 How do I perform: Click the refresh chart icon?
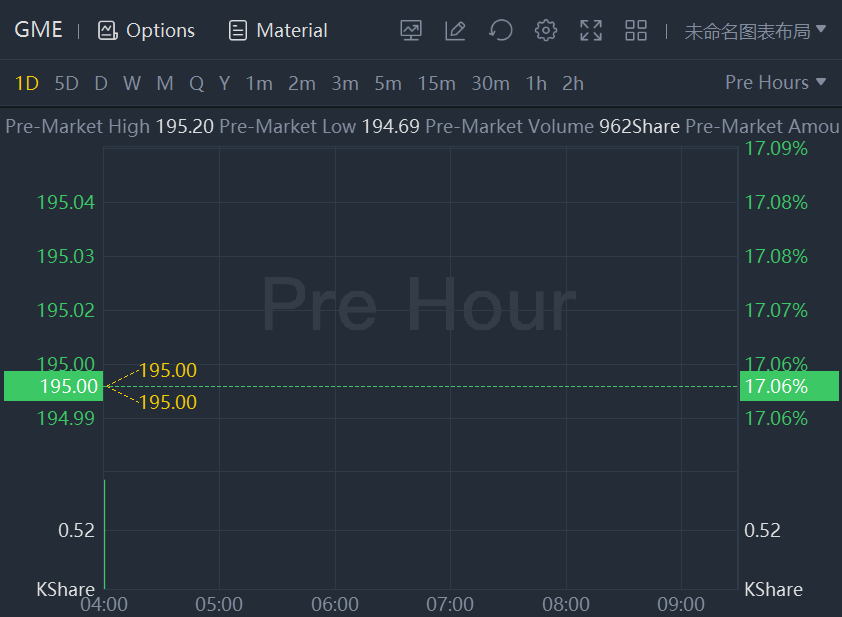tap(500, 31)
